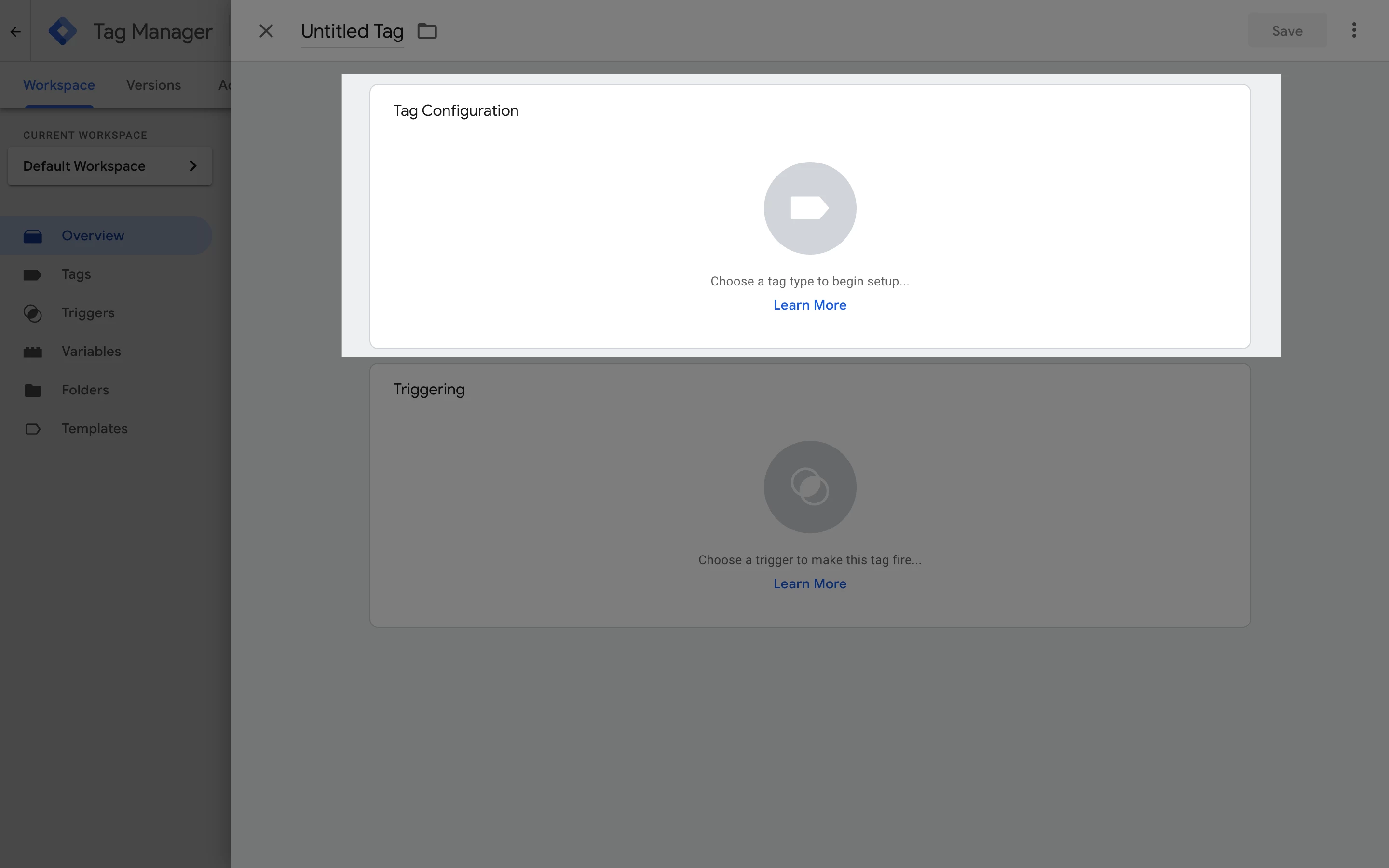The width and height of the screenshot is (1389, 868).
Task: Open Templates in the sidebar
Action: pos(94,429)
